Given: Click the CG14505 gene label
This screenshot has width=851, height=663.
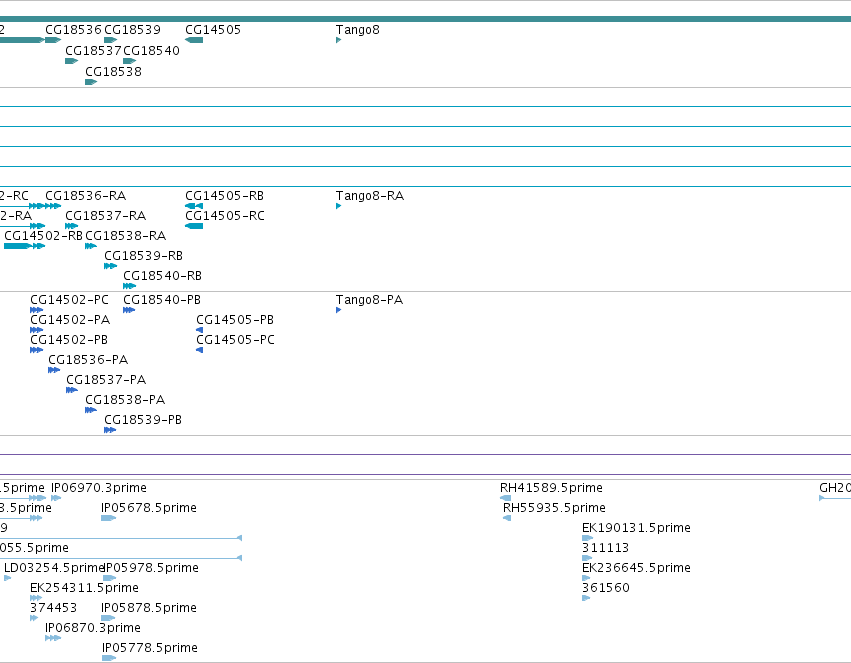Looking at the screenshot, I should pos(213,30).
